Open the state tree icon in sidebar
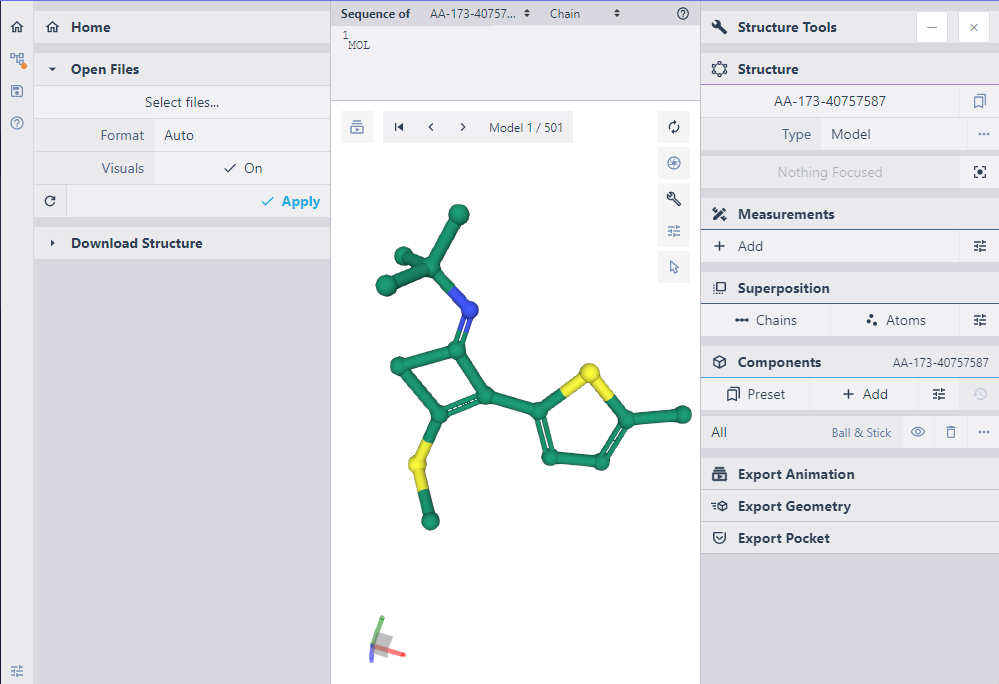The width and height of the screenshot is (999, 684). (17, 60)
